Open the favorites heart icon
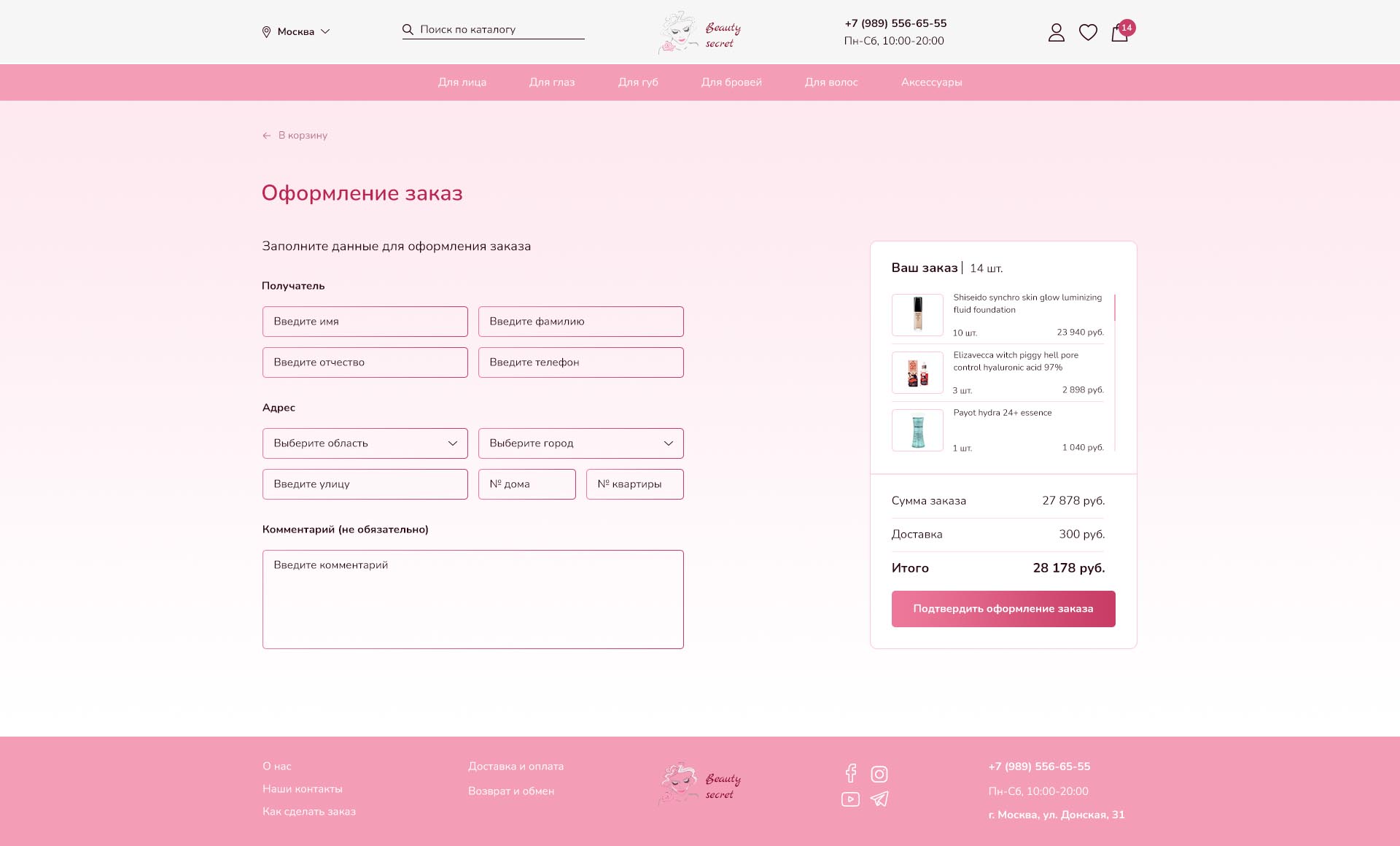This screenshot has width=1400, height=846. 1088,32
